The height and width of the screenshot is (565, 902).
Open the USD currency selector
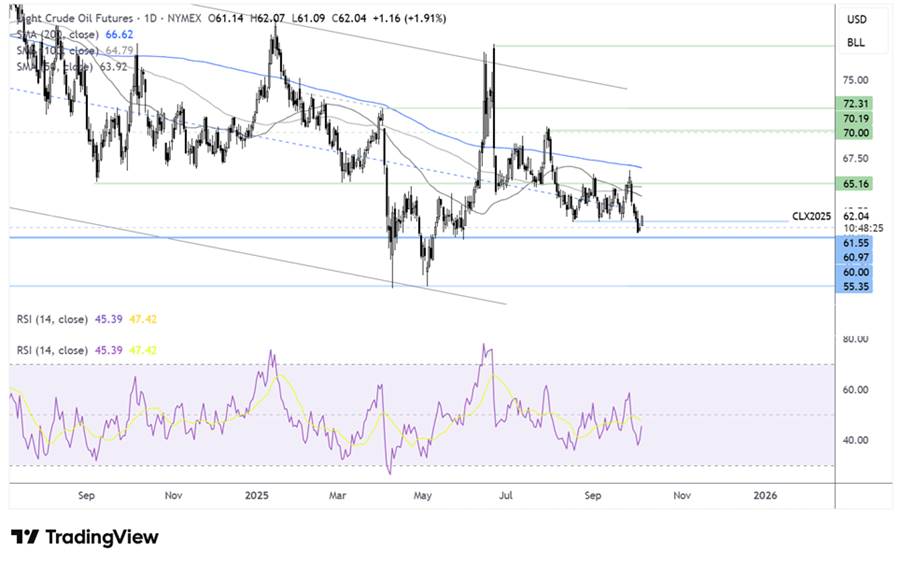pos(856,20)
